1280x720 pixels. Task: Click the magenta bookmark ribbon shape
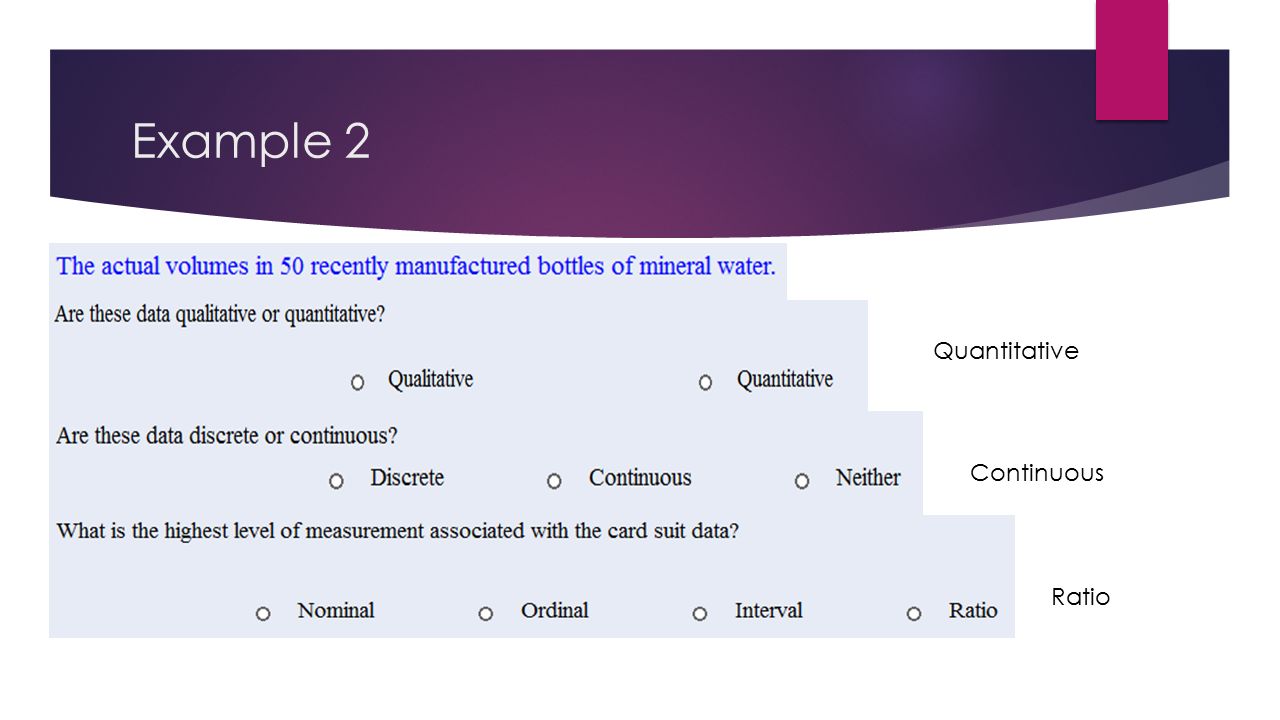1132,60
